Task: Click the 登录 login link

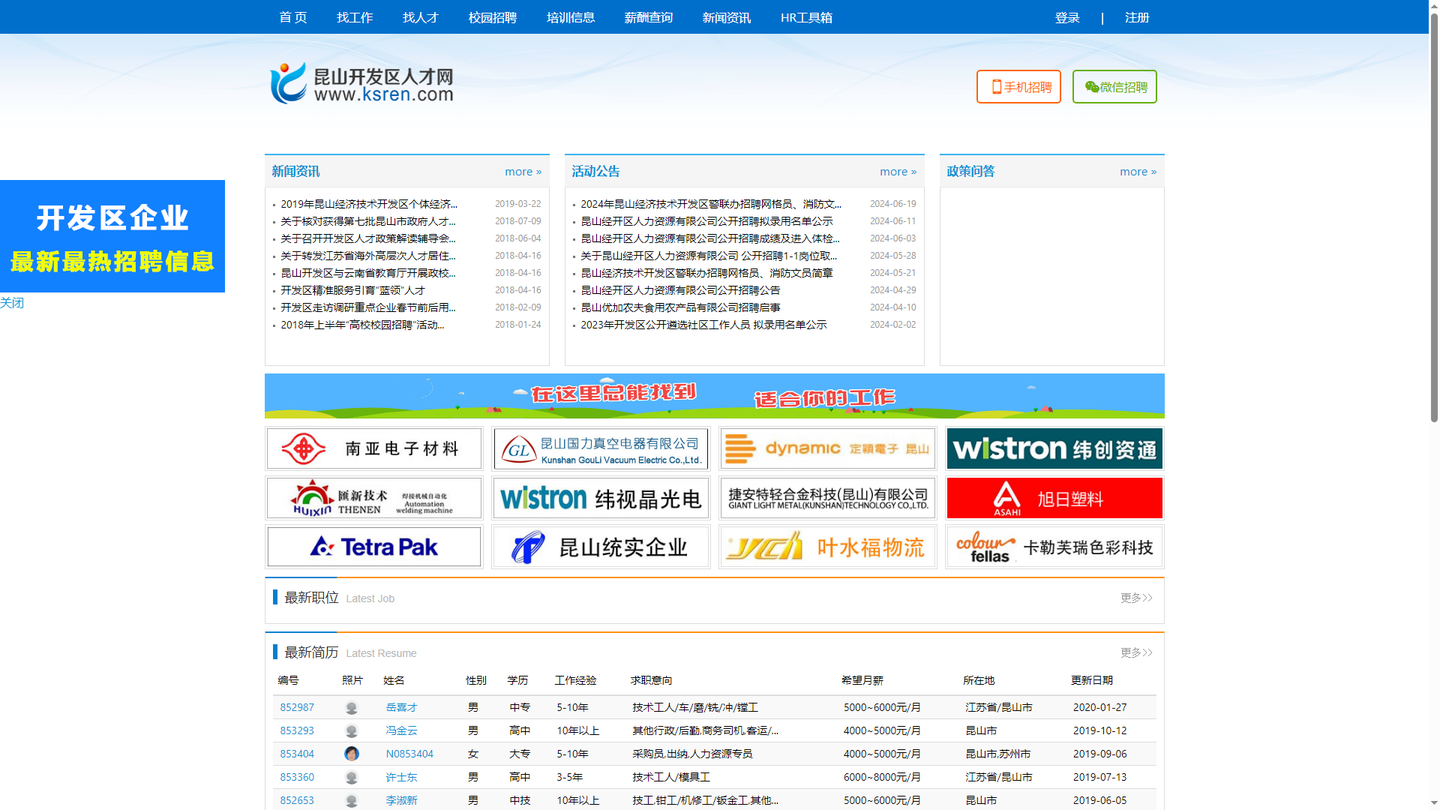Action: (x=1067, y=17)
